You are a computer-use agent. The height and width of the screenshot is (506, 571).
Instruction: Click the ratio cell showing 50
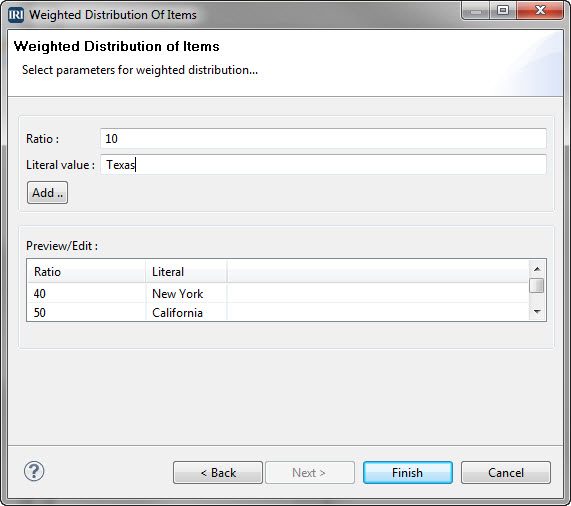(40, 312)
